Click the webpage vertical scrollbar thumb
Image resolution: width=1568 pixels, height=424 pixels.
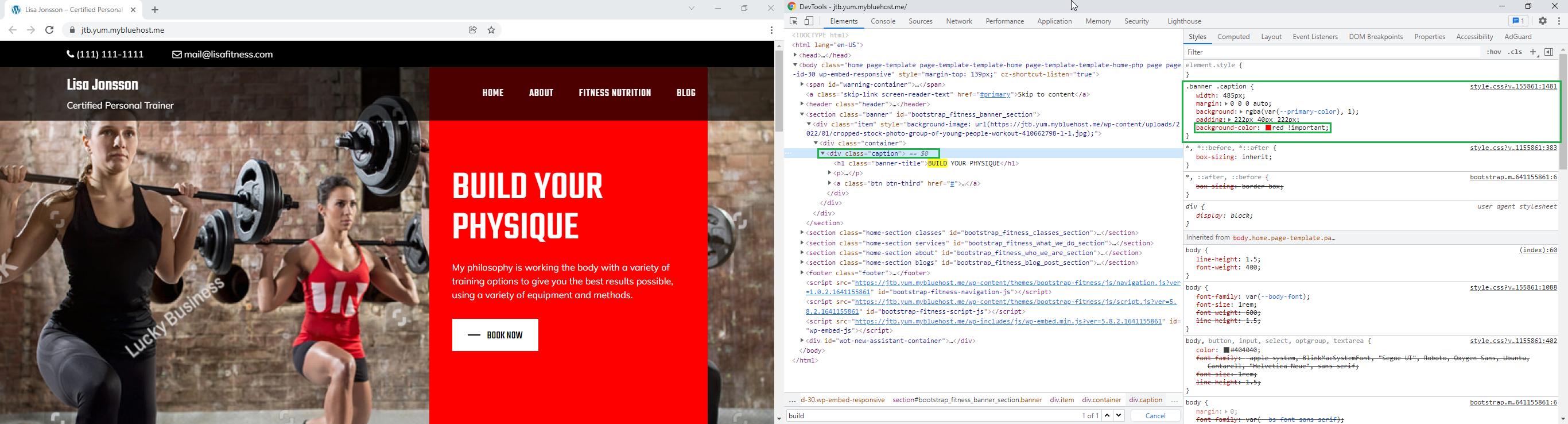[x=778, y=91]
